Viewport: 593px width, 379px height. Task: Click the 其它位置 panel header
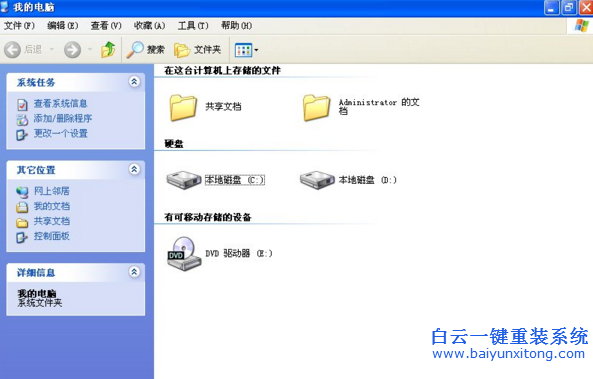pyautogui.click(x=76, y=169)
